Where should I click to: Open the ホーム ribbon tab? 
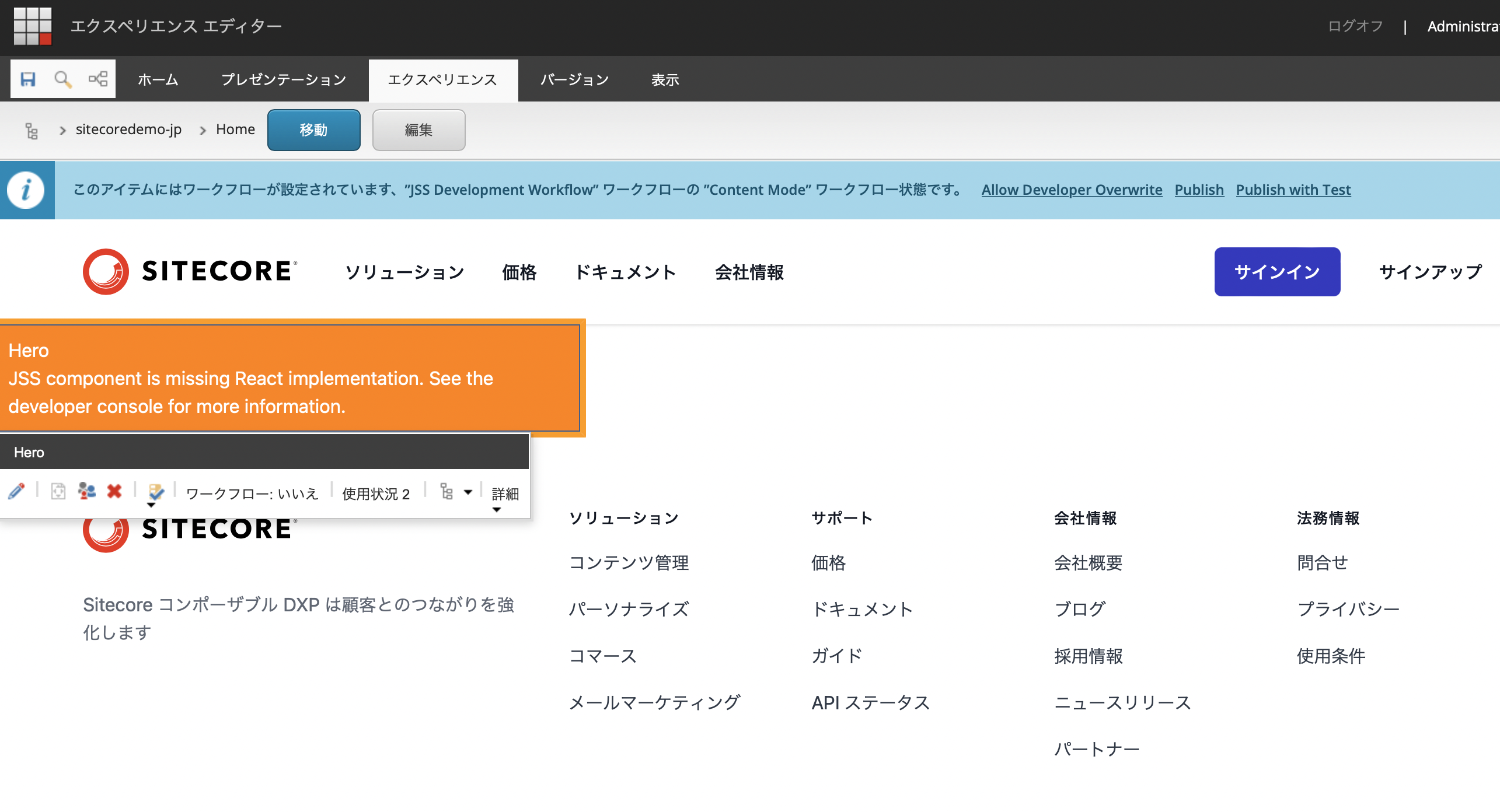158,80
